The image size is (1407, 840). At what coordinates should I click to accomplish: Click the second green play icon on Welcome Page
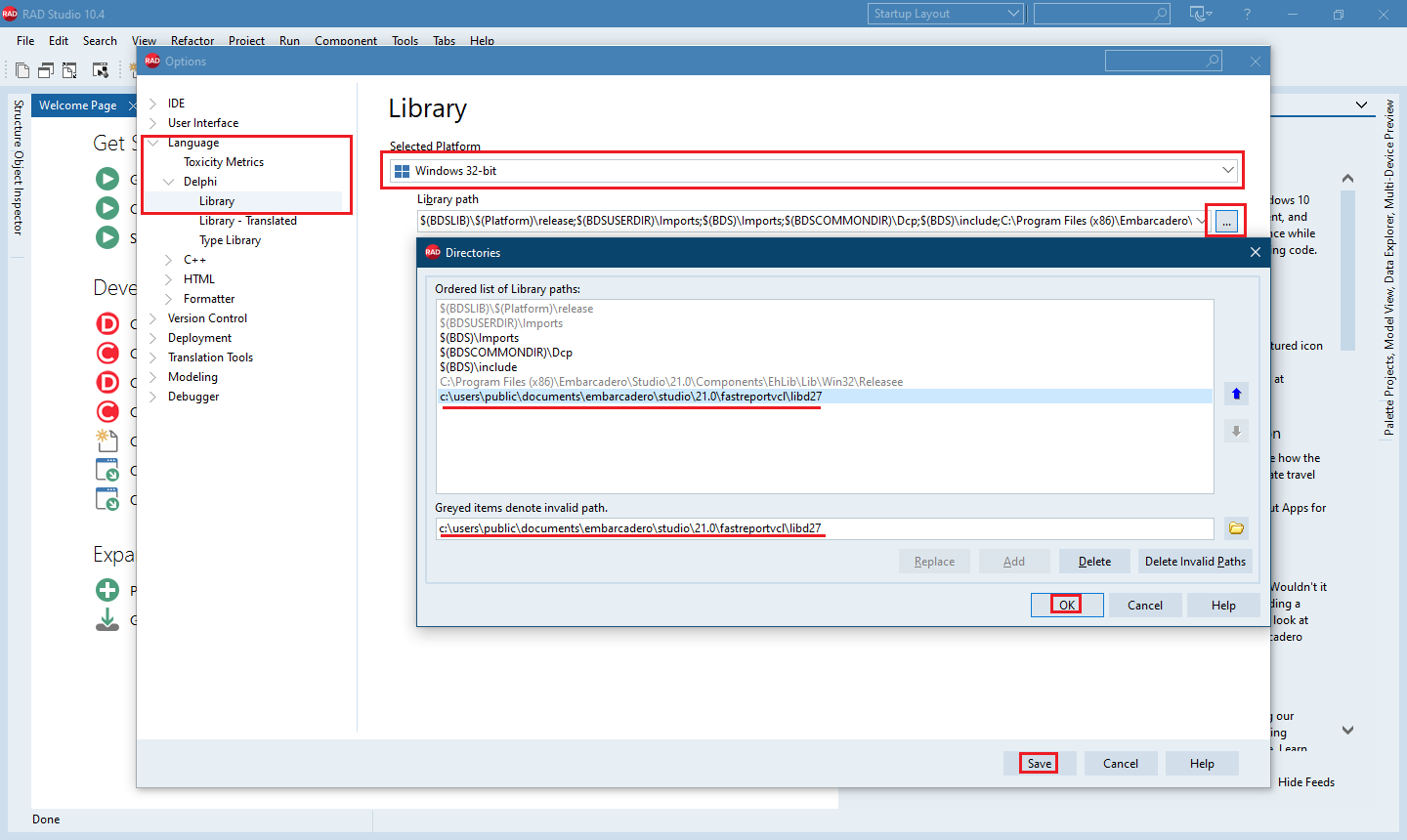107,208
